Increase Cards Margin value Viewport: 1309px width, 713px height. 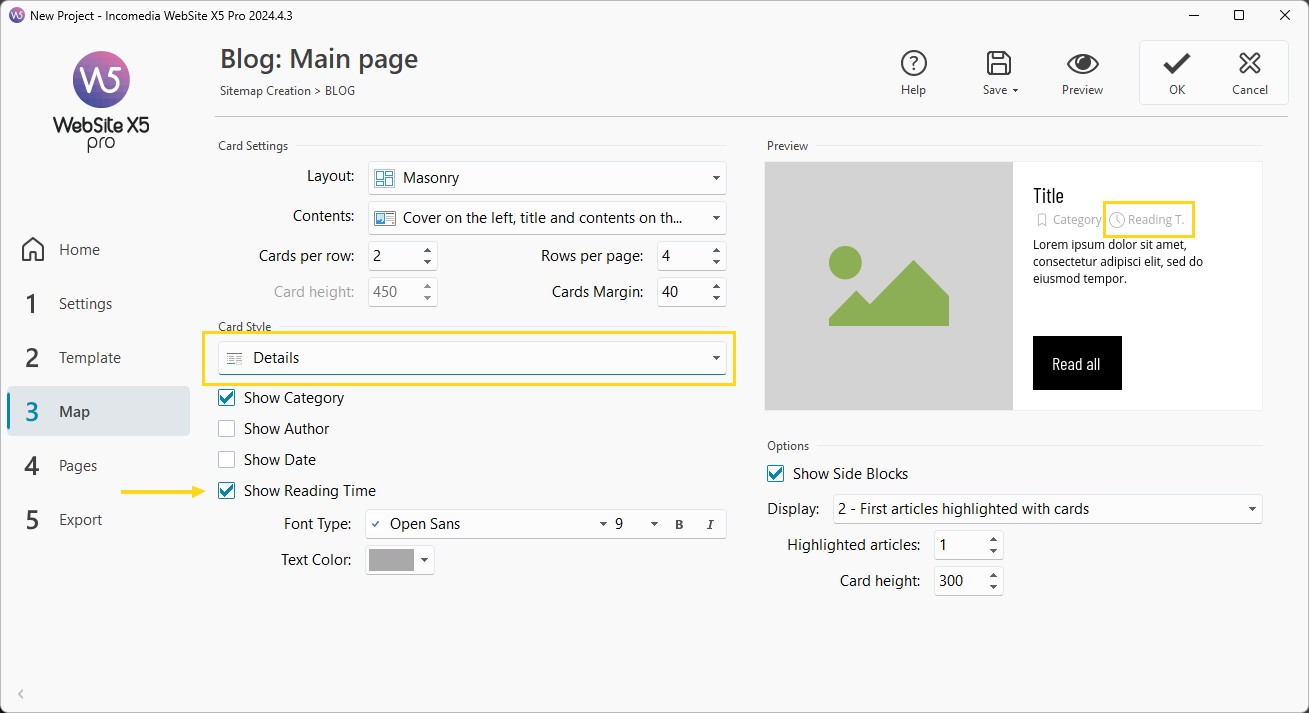coord(717,287)
